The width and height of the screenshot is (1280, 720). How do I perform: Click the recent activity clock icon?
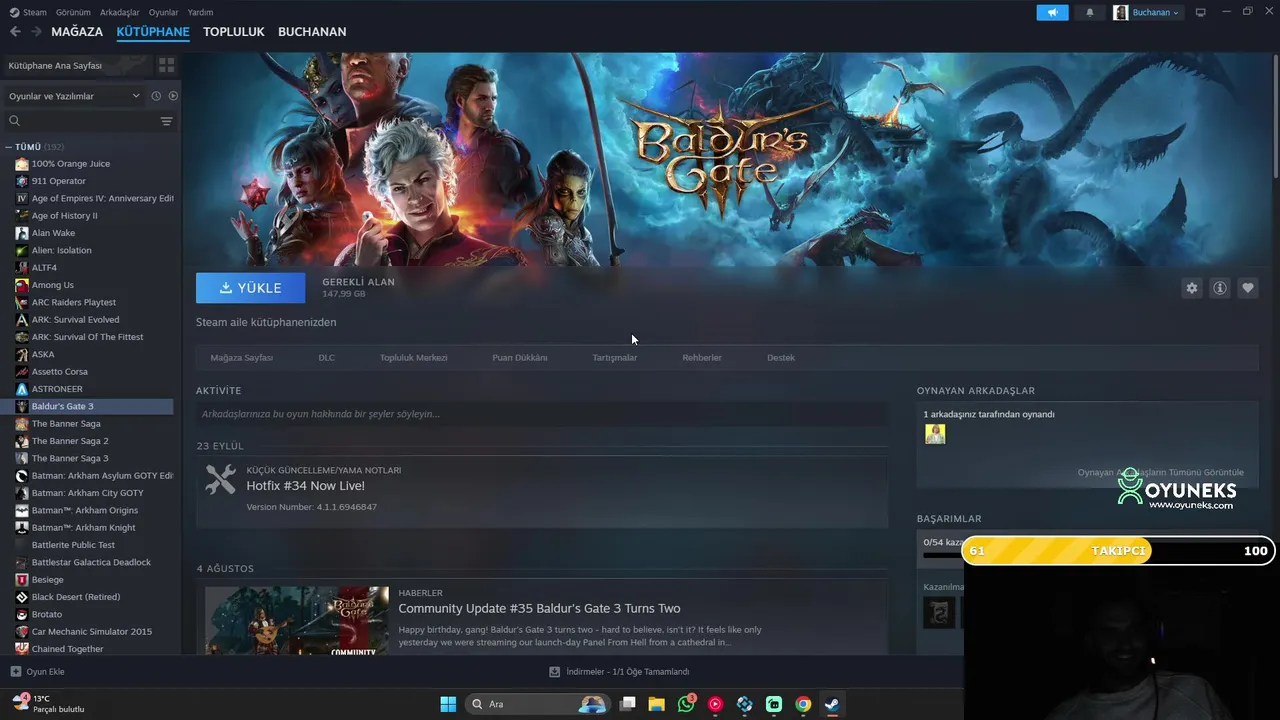tap(156, 96)
